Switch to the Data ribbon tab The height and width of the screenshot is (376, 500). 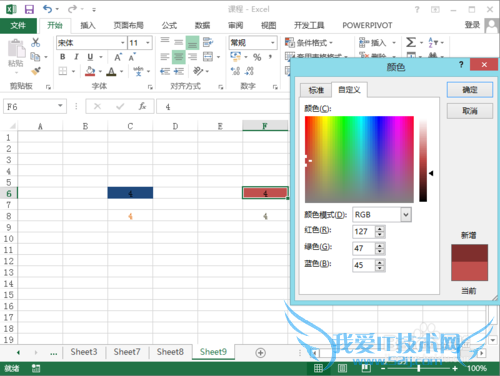pyautogui.click(x=202, y=25)
